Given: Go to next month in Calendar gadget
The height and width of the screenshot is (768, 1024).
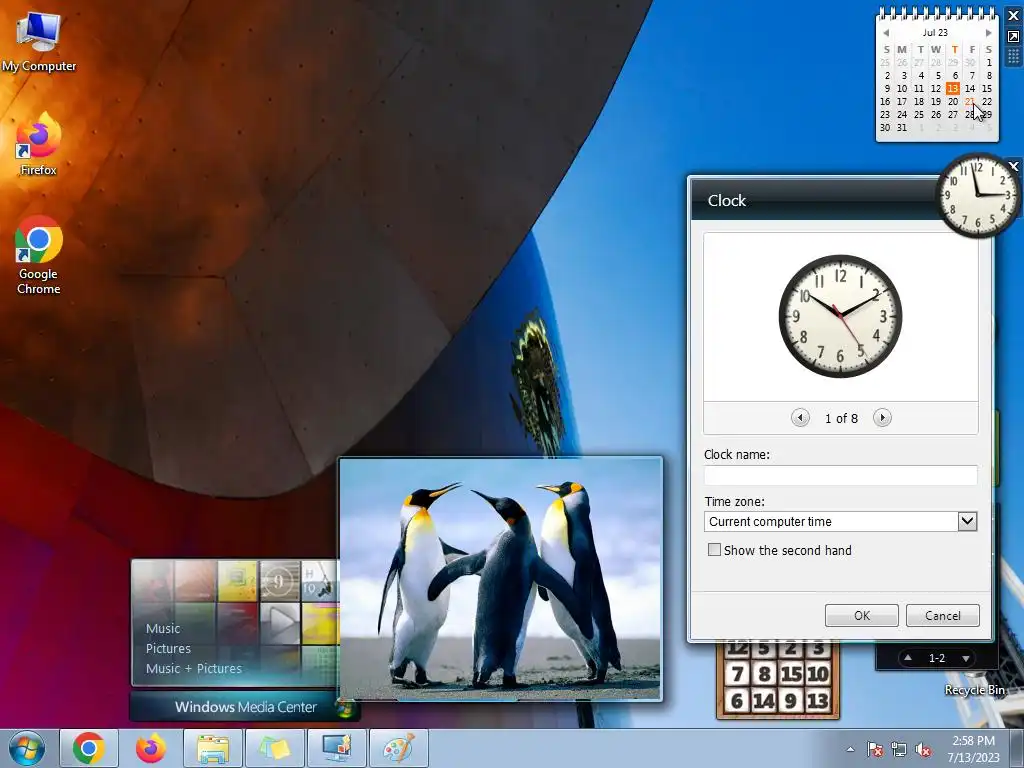Looking at the screenshot, I should [989, 33].
